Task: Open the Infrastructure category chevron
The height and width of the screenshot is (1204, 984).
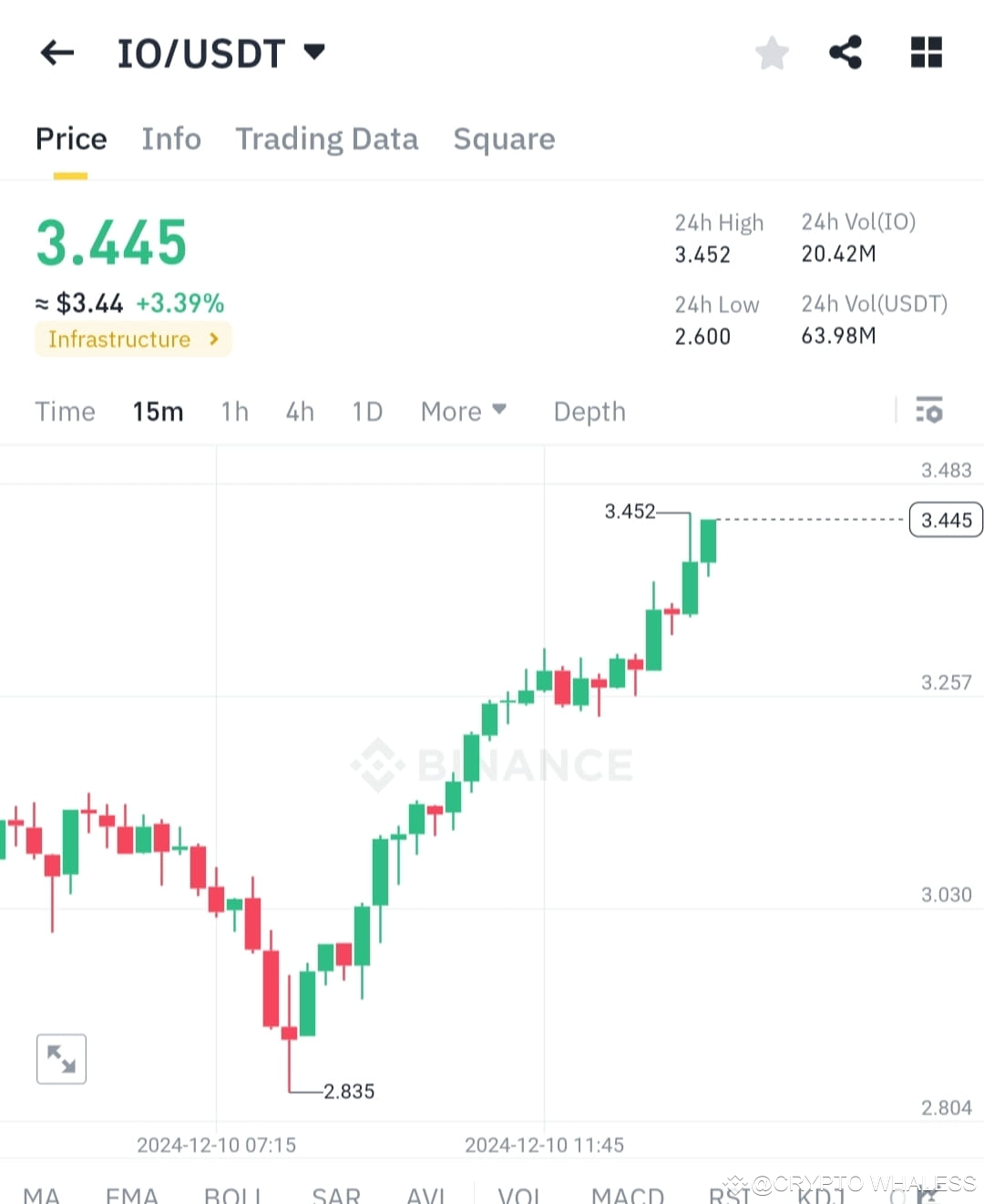Action: pos(213,339)
